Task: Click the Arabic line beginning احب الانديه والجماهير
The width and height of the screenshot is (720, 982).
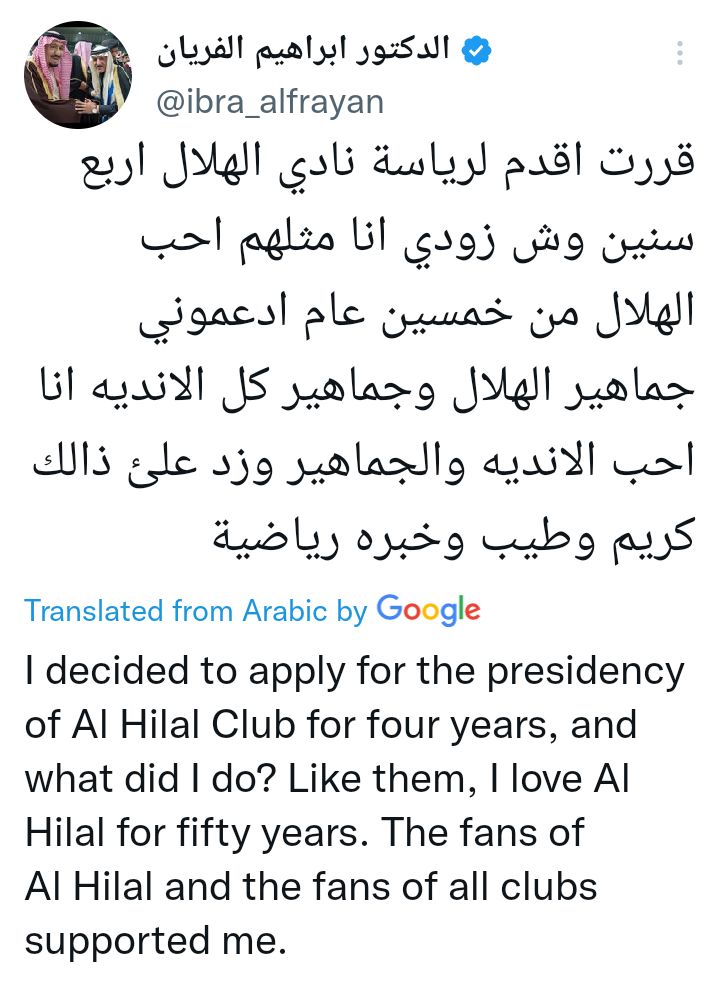Action: coord(364,463)
